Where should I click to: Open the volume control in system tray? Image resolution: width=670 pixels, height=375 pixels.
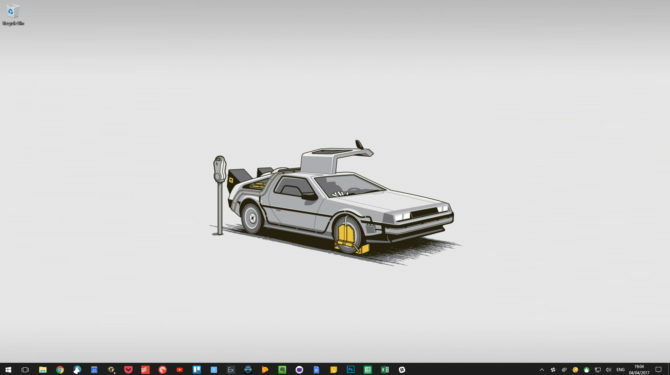608,370
